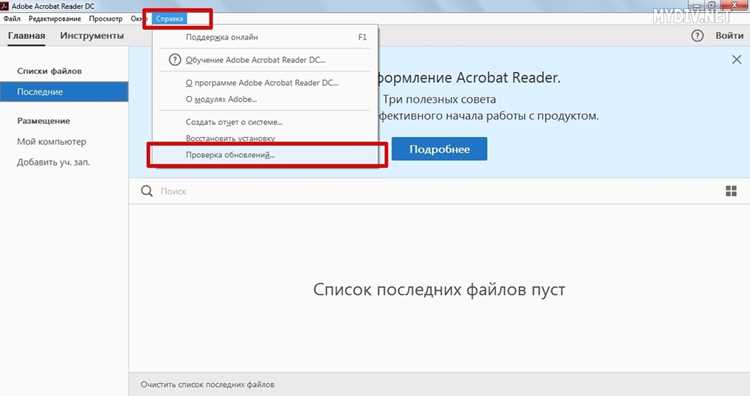Click the Список последних файлов пуст text
750x396 pixels.
(439, 289)
